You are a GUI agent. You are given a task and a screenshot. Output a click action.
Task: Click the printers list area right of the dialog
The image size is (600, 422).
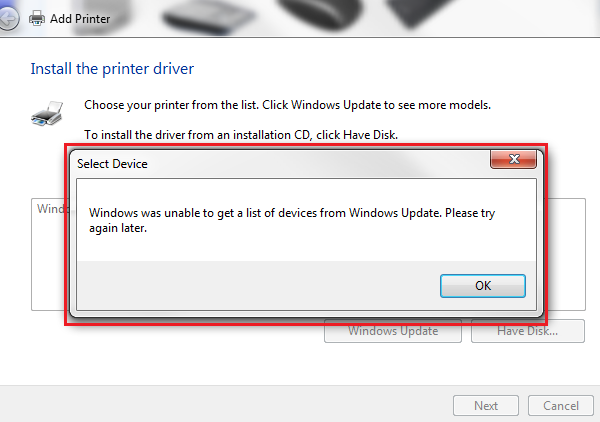(567, 254)
